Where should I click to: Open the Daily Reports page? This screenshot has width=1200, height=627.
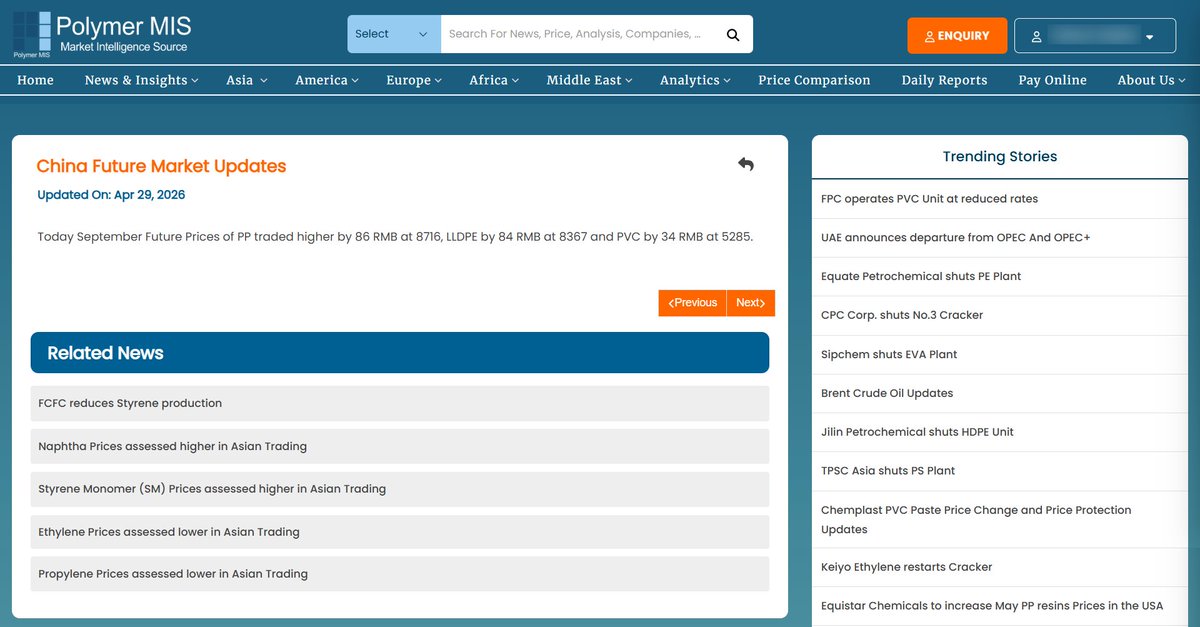pos(944,80)
